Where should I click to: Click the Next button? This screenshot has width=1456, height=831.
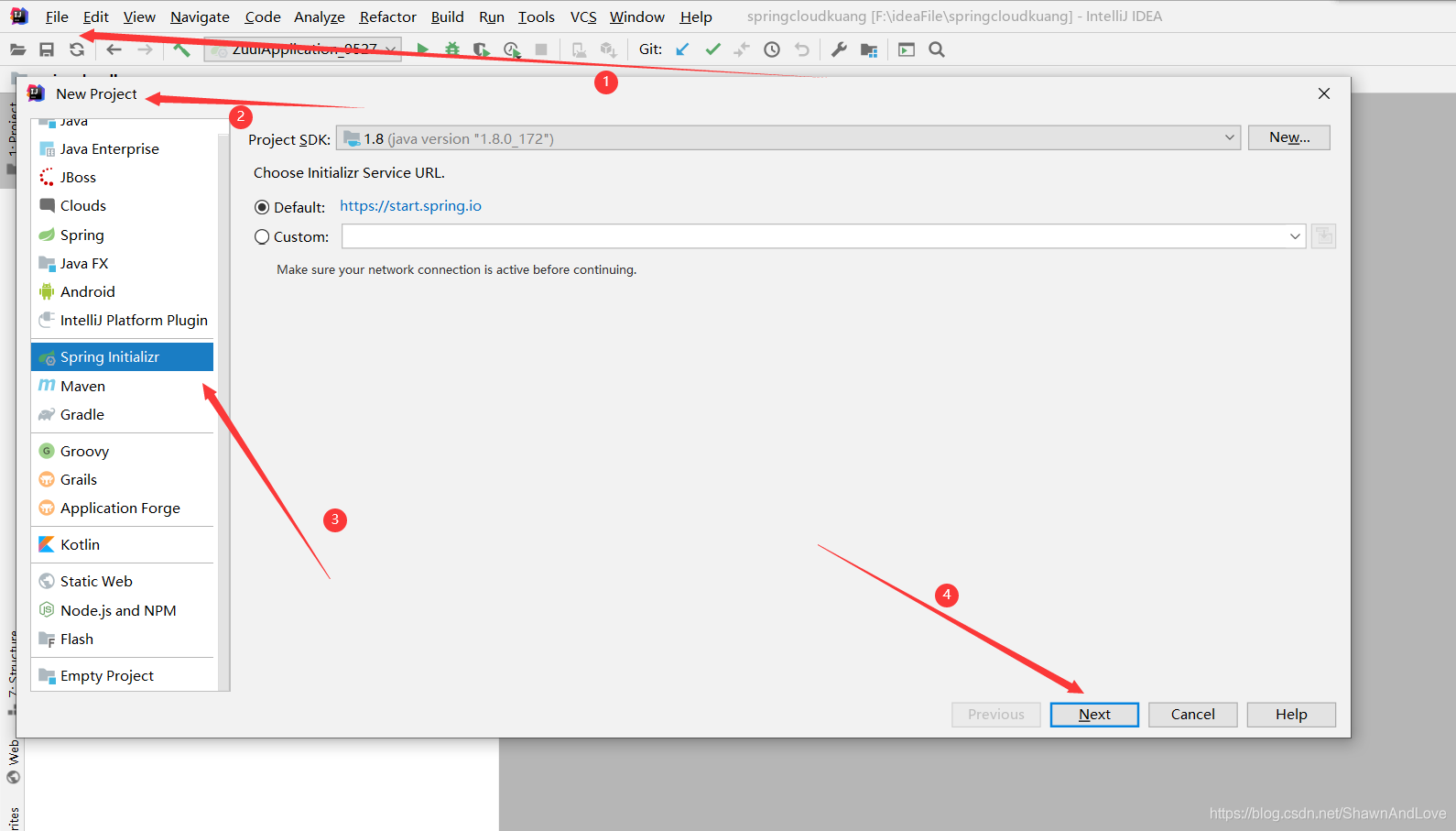point(1094,715)
